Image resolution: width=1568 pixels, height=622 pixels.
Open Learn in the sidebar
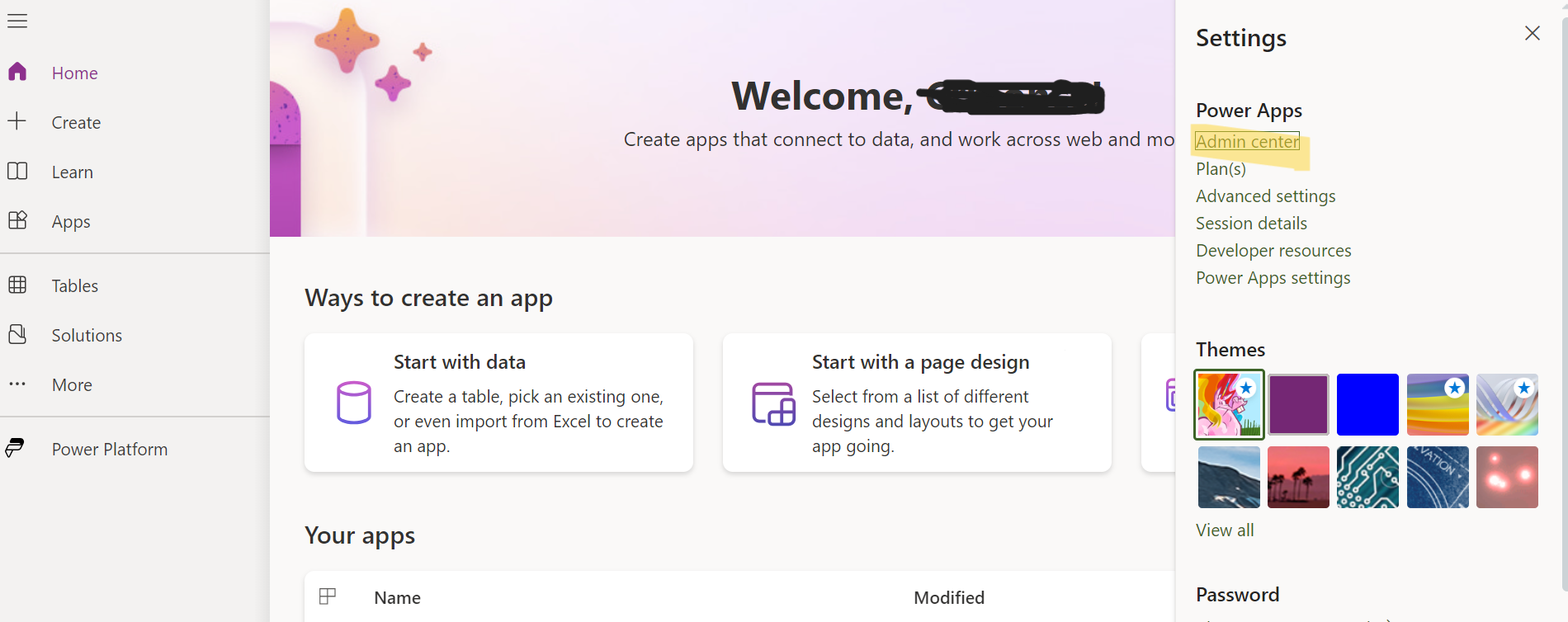73,172
